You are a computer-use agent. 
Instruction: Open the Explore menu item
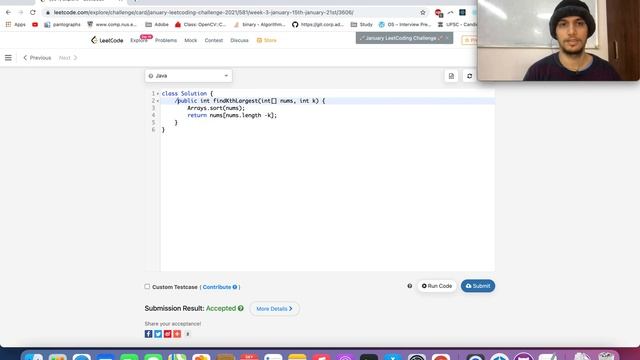pos(139,40)
